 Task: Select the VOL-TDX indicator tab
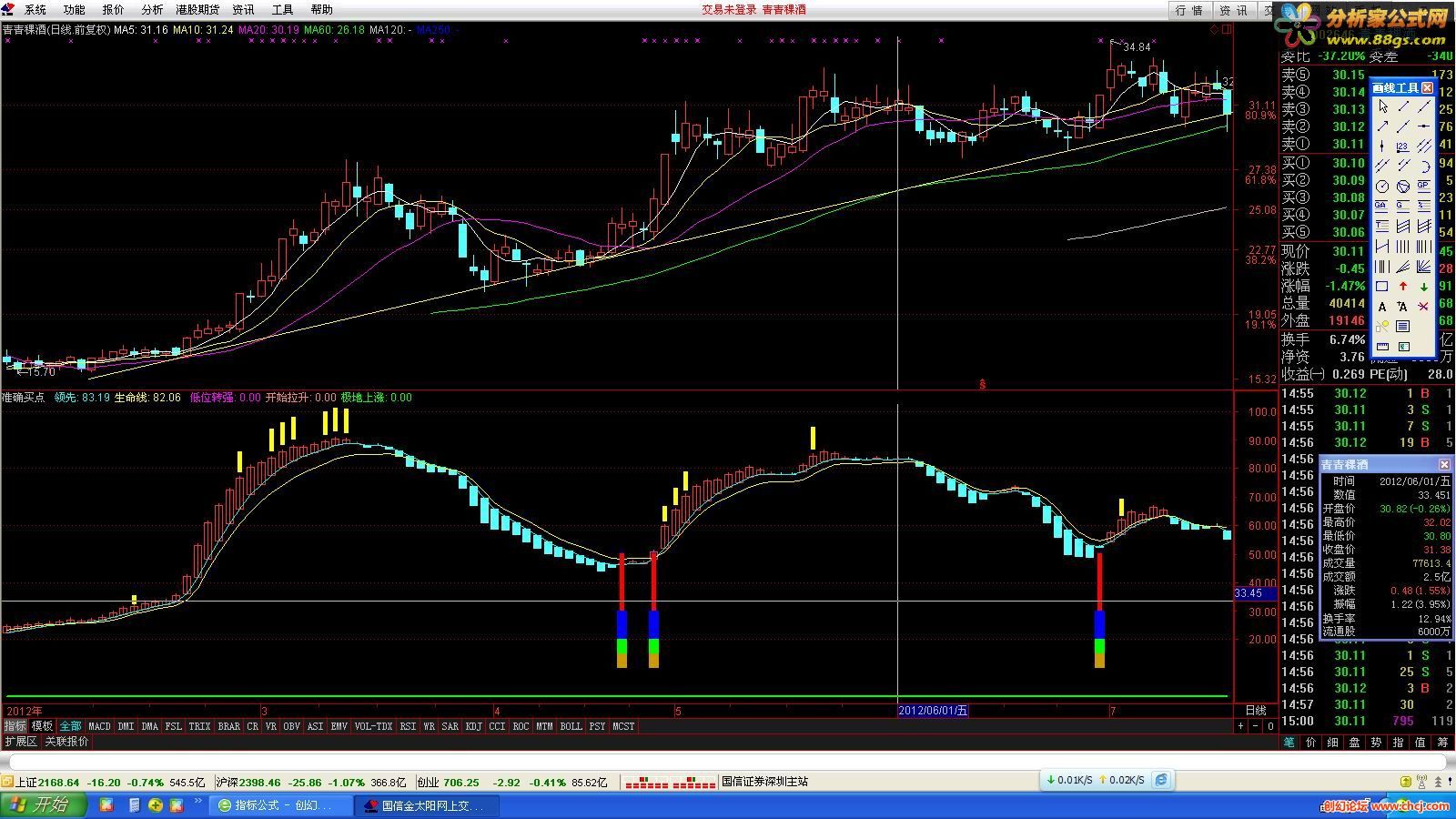[x=373, y=726]
